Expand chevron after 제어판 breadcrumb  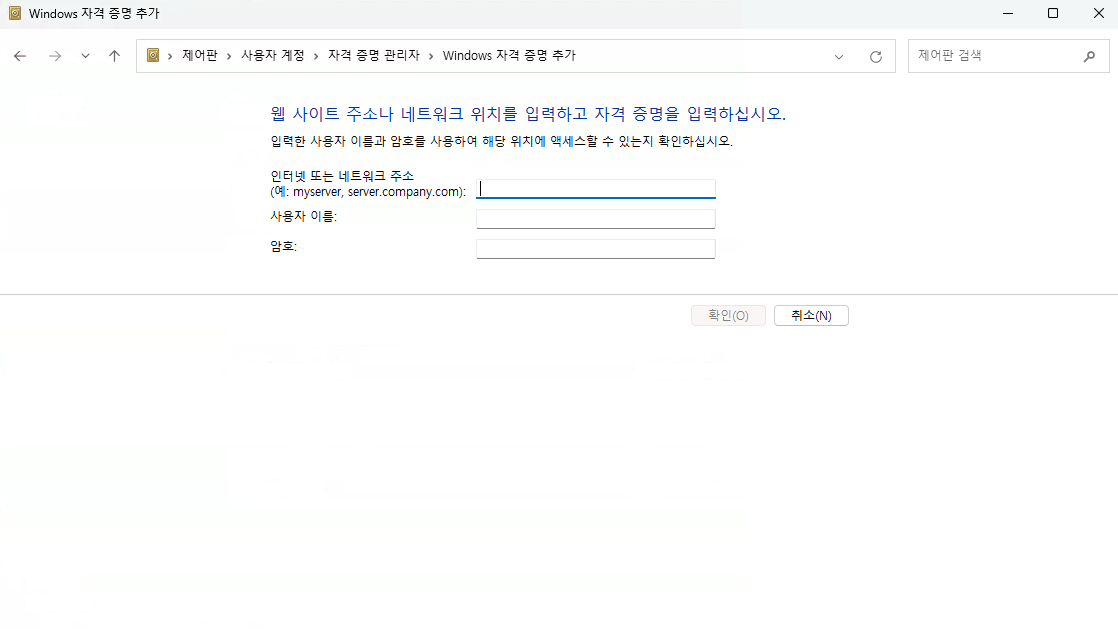[229, 56]
